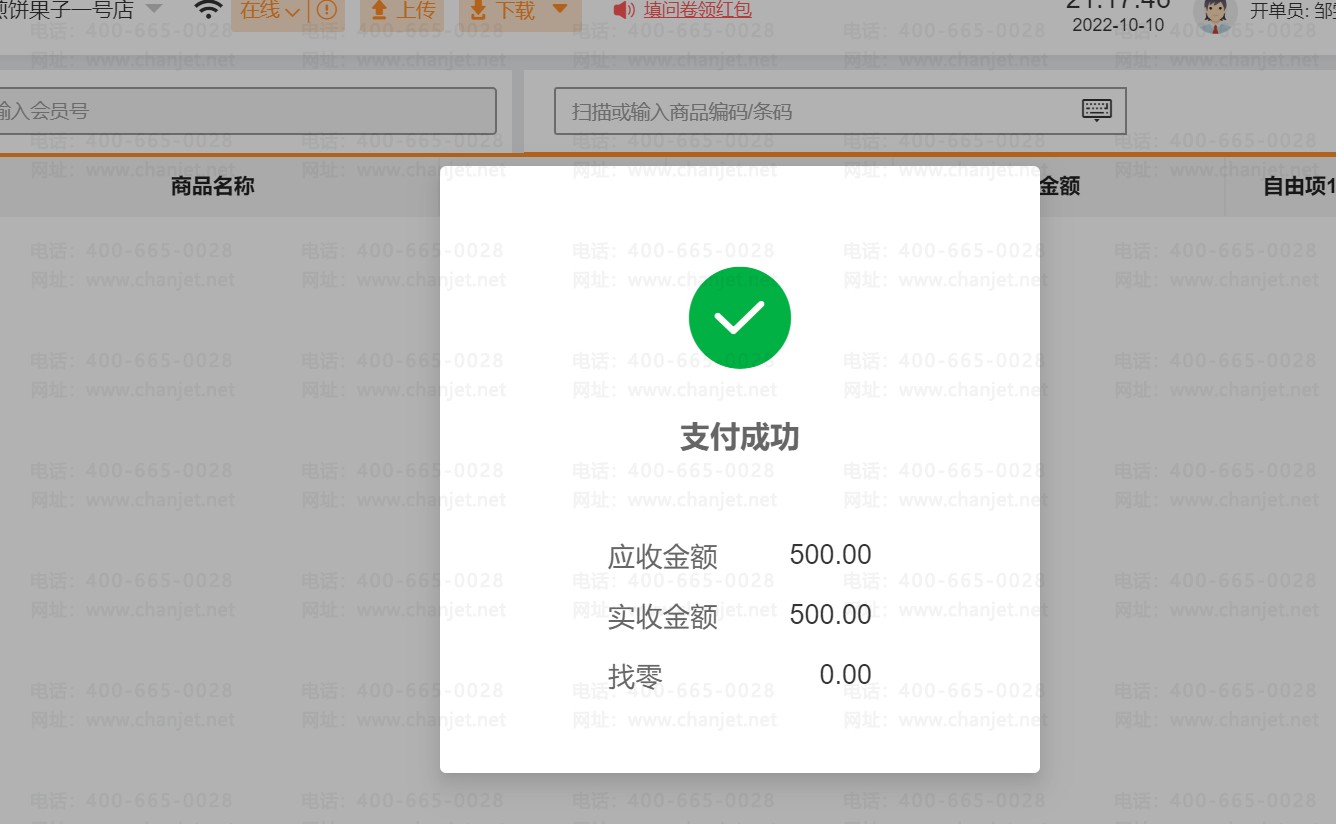Click the 上传 upload button
Image resolution: width=1336 pixels, height=824 pixels.
[x=403, y=11]
